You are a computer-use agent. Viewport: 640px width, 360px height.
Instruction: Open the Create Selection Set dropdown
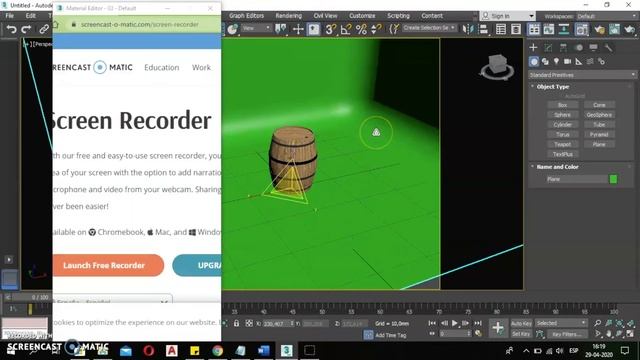(x=429, y=28)
